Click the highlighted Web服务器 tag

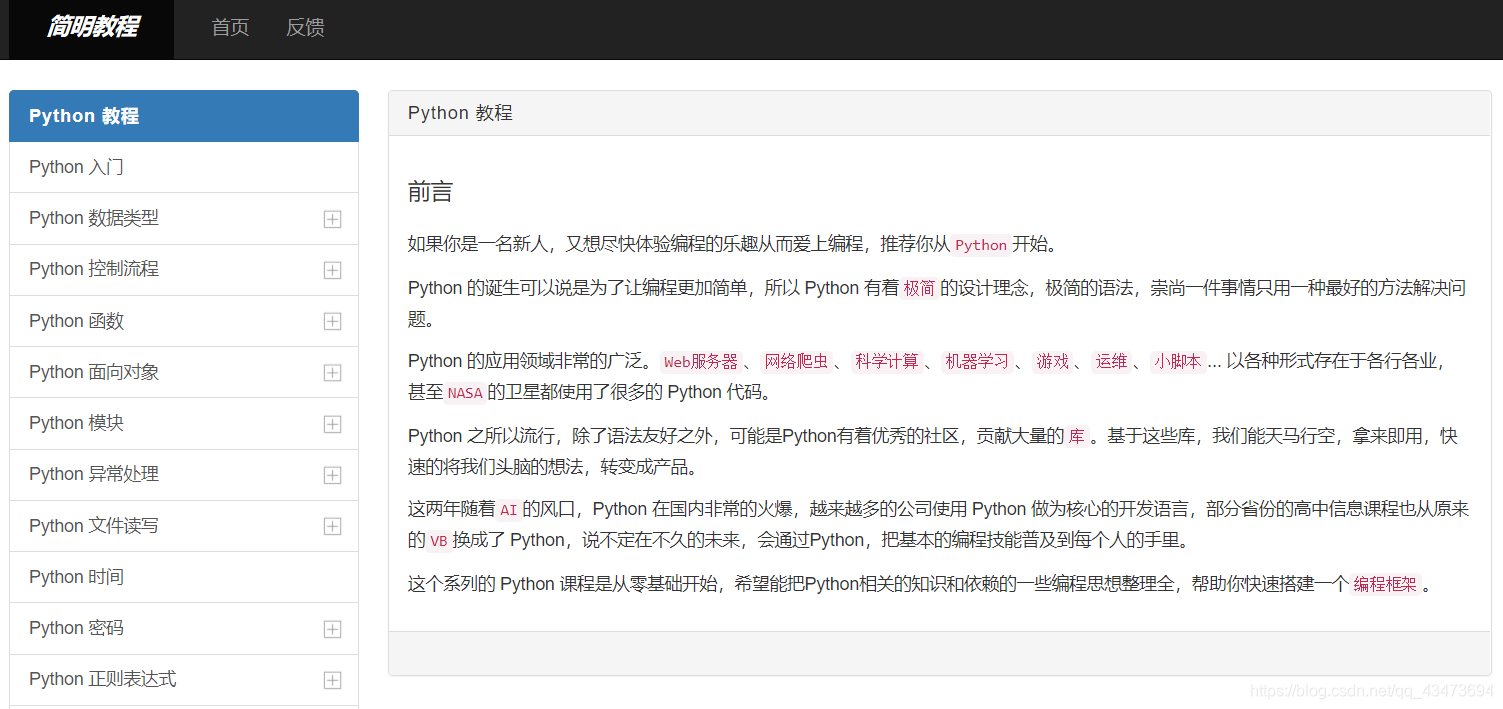click(701, 362)
